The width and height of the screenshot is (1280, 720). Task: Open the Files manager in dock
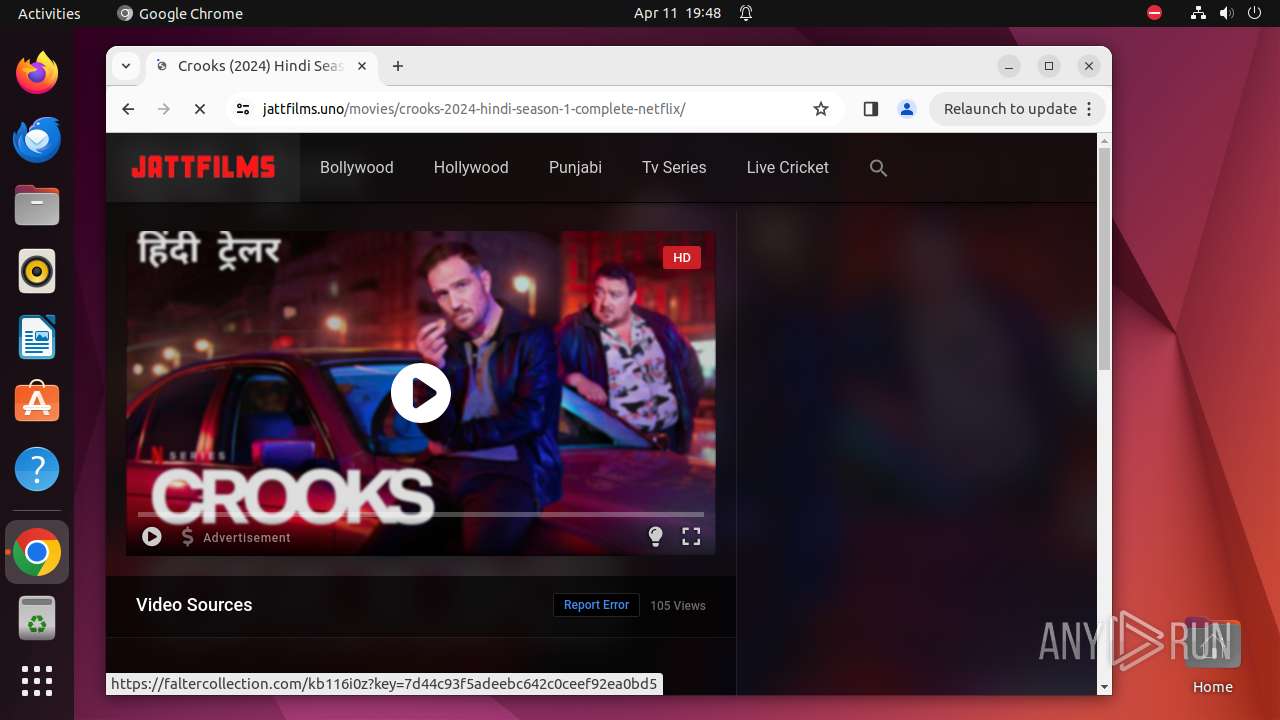click(37, 205)
